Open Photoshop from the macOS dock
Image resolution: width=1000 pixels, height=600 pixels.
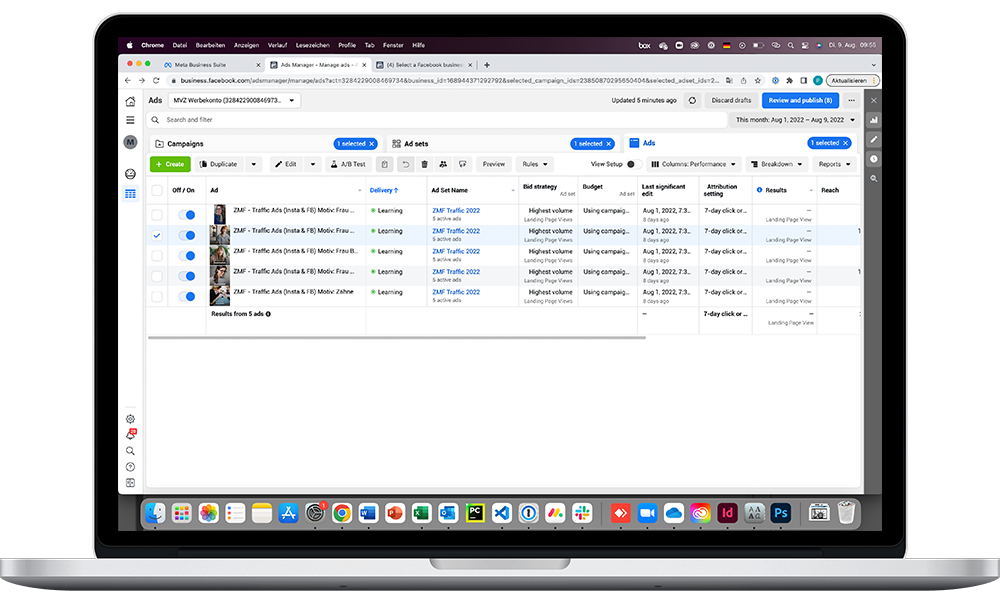(x=782, y=512)
